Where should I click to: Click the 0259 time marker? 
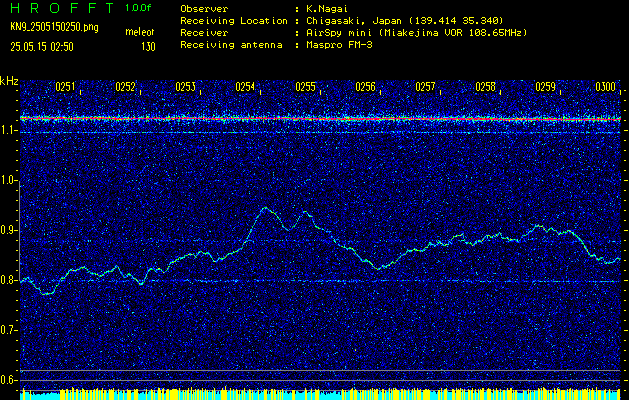pyautogui.click(x=546, y=87)
